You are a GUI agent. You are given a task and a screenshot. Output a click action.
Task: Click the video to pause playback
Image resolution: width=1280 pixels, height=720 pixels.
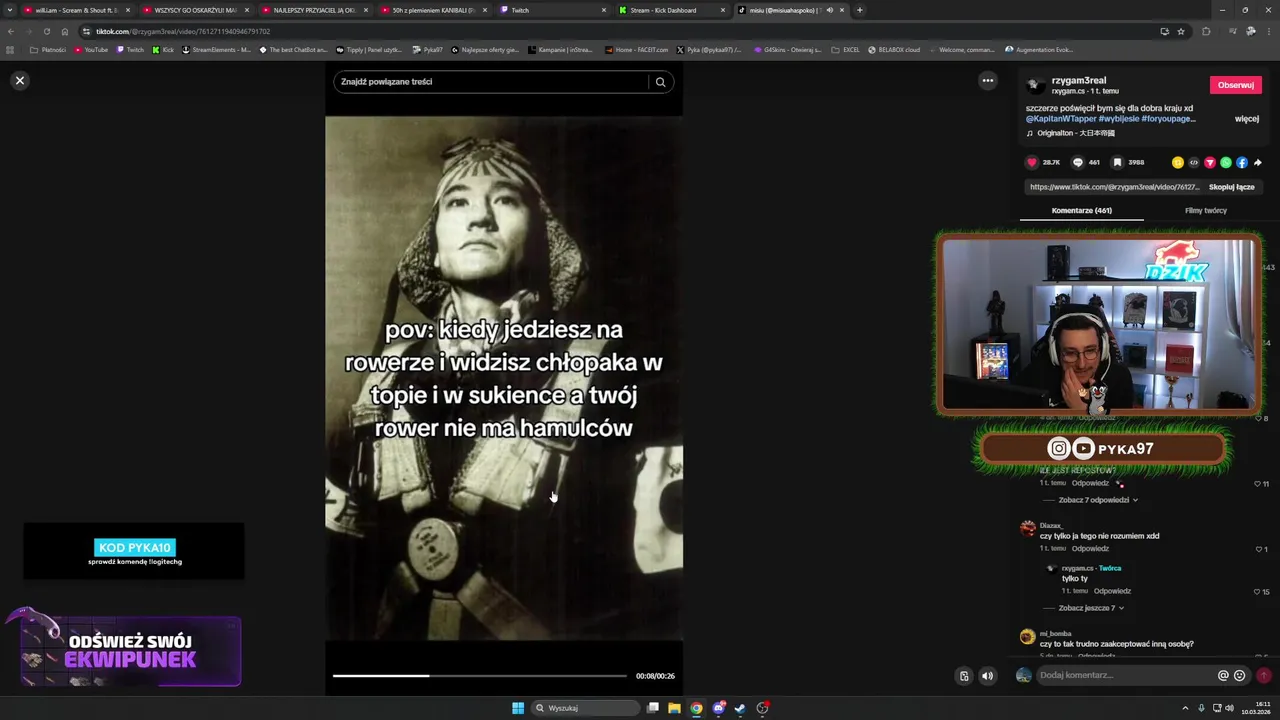coord(504,378)
